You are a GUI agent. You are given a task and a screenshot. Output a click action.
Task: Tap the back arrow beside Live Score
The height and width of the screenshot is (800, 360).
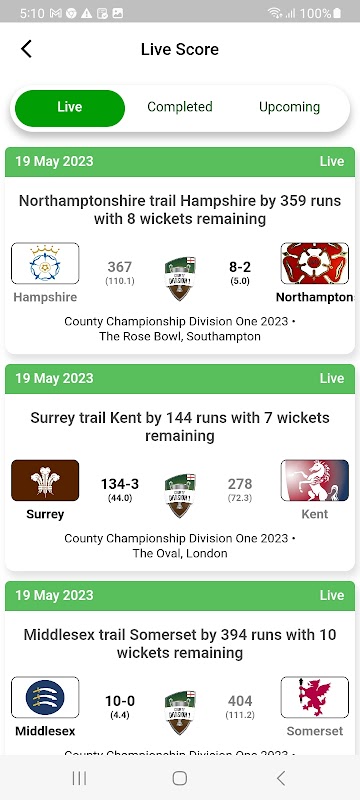click(x=26, y=49)
